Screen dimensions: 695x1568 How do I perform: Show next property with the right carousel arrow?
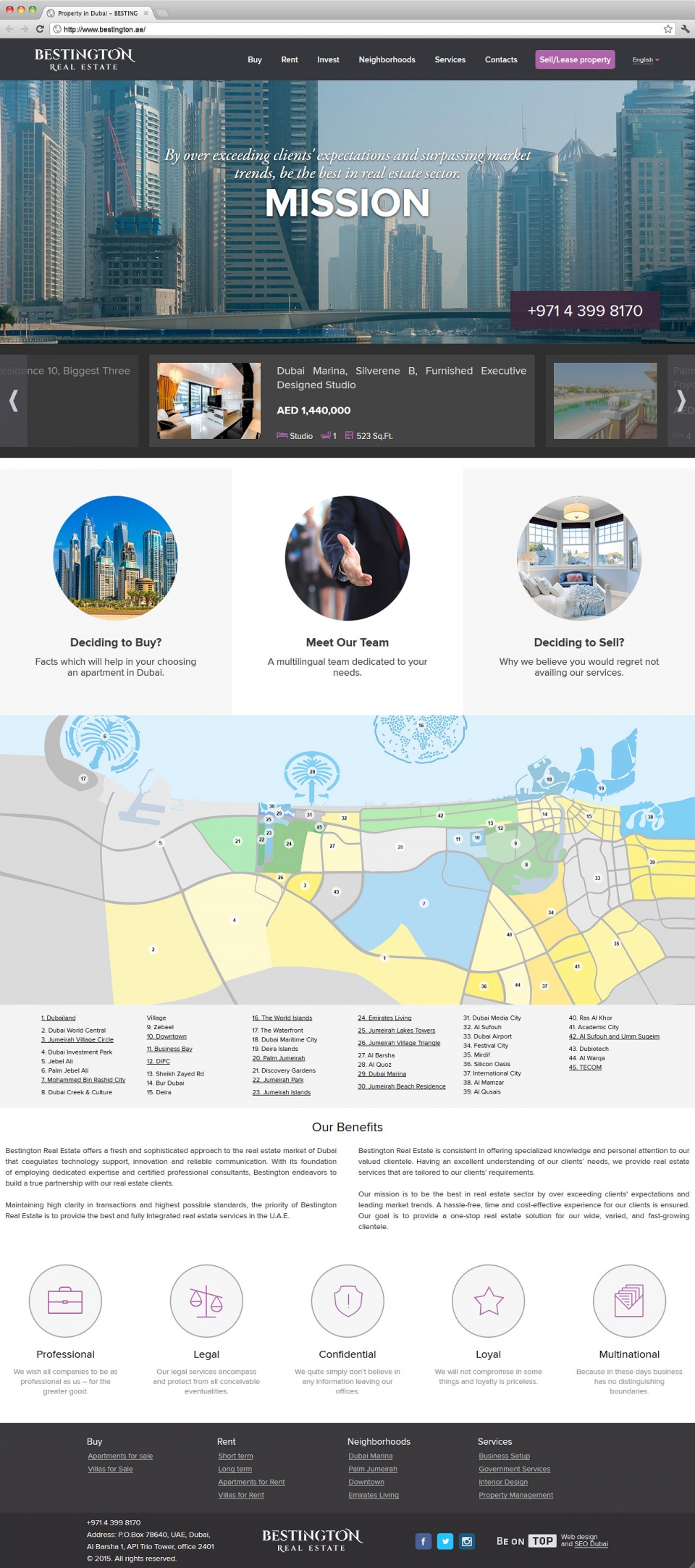coord(681,401)
